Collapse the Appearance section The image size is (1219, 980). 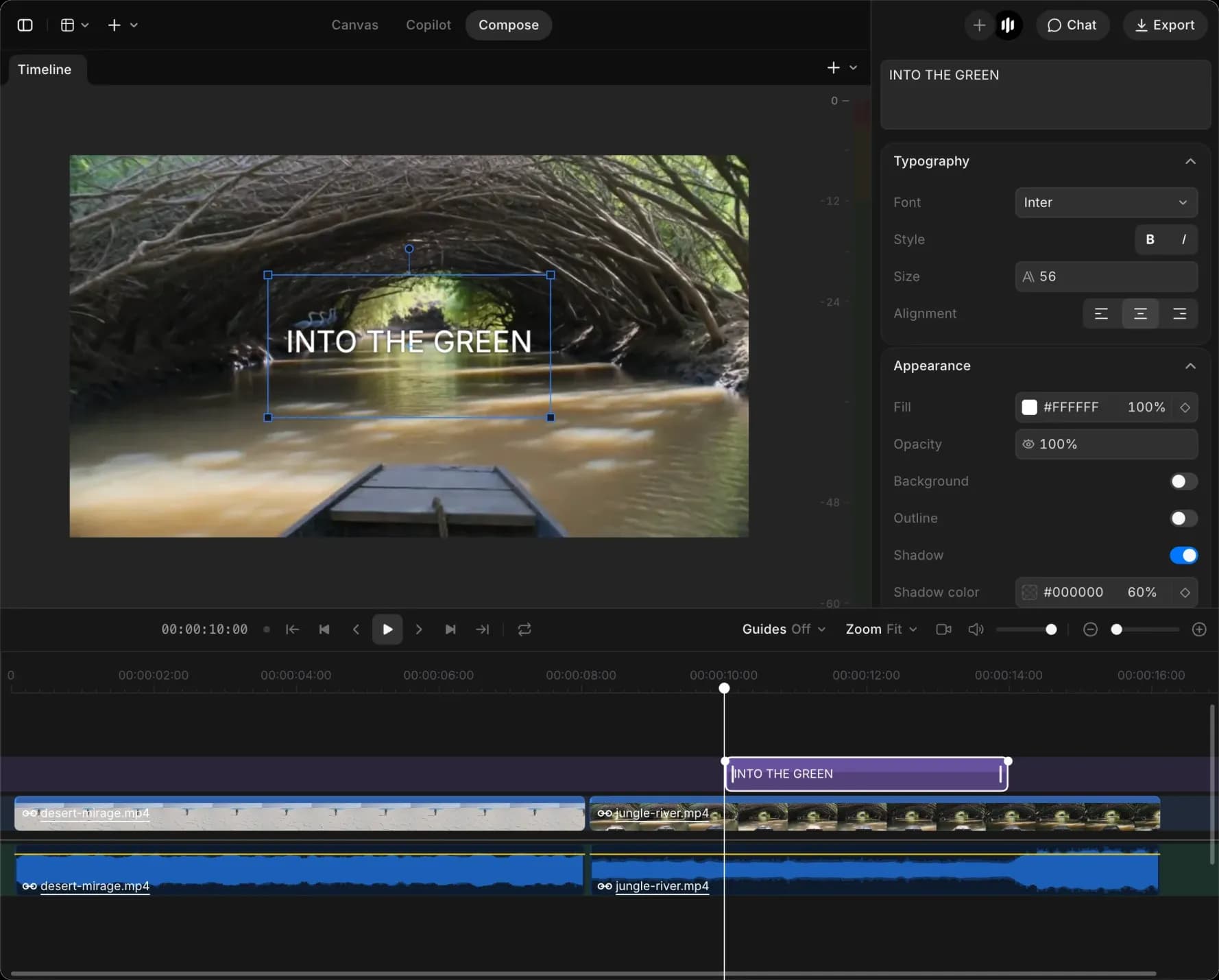(1190, 366)
